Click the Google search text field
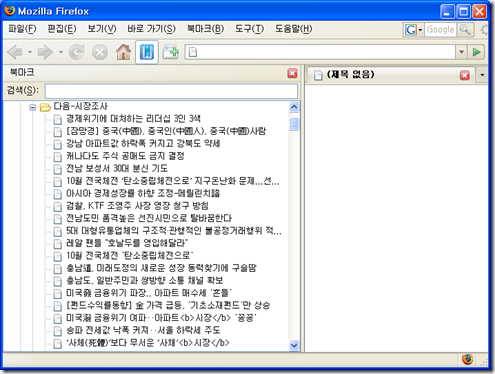The width and height of the screenshot is (495, 374). pos(440,30)
